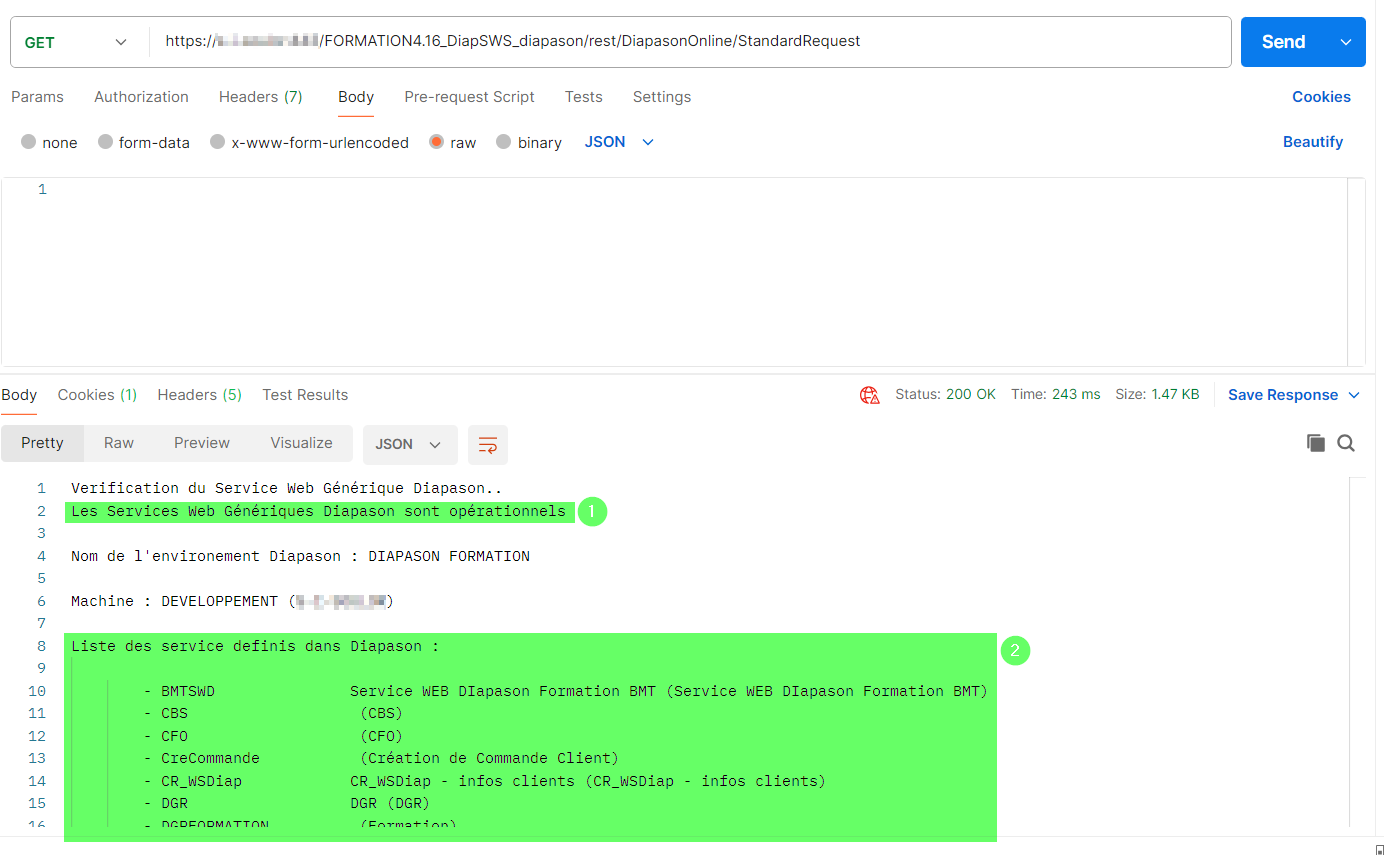1384x855 pixels.
Task: Select the none body type radio
Action: tap(29, 142)
